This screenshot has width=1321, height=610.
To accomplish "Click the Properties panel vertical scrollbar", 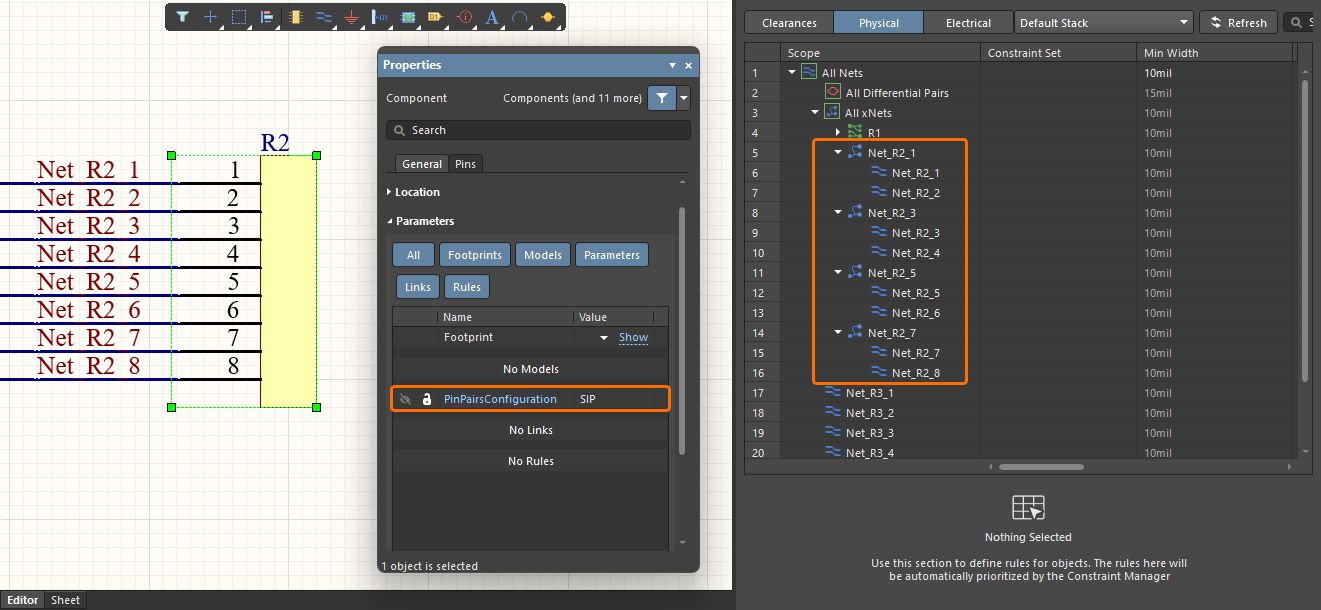I will pos(683,330).
